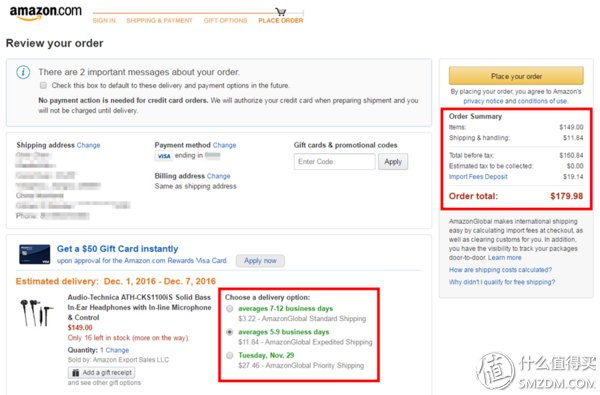The height and width of the screenshot is (395, 600).
Task: Change the shipping address
Action: point(88,145)
